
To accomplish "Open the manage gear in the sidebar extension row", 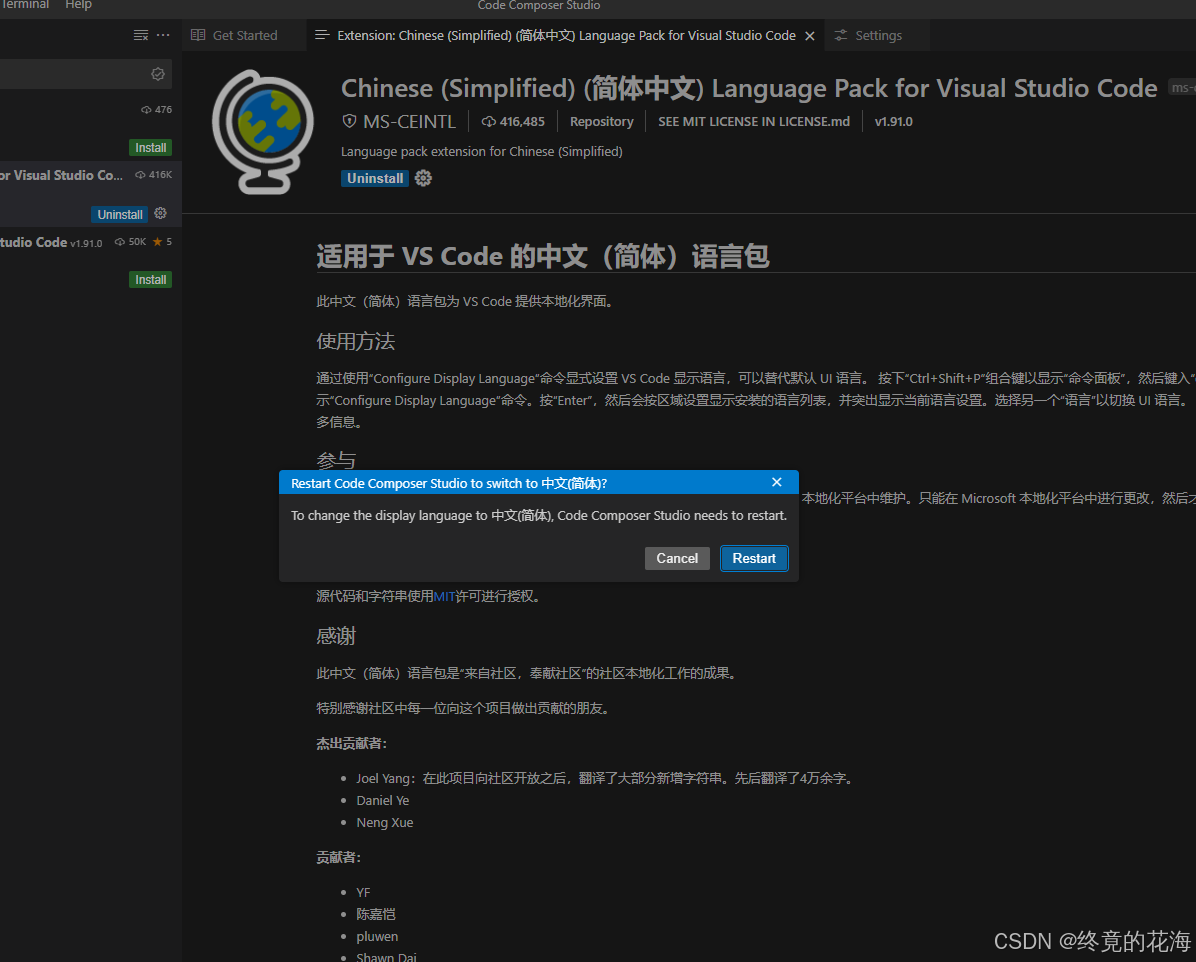I will tap(160, 214).
